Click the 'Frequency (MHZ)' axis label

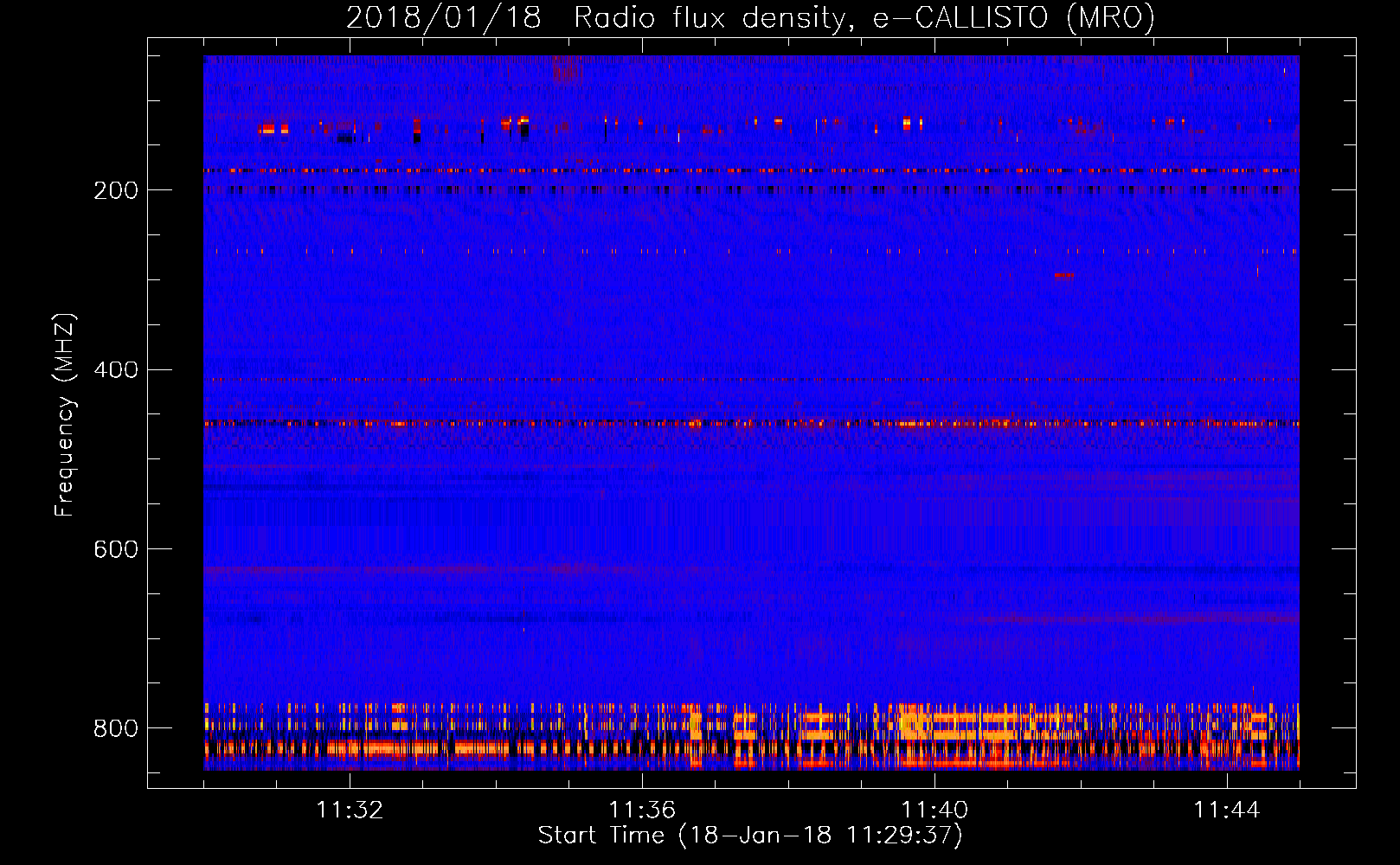(x=65, y=414)
